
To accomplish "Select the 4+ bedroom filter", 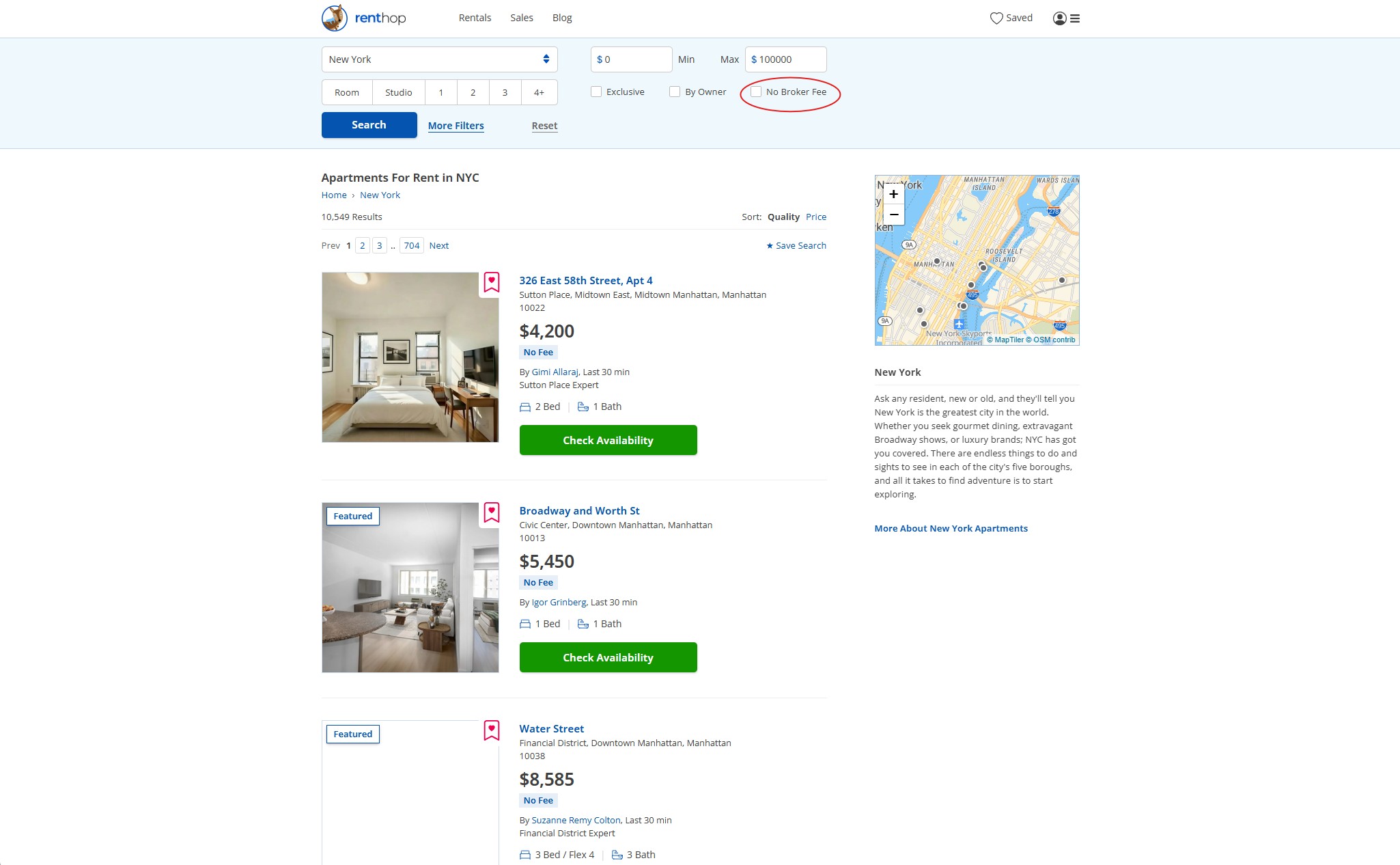I will click(x=540, y=92).
